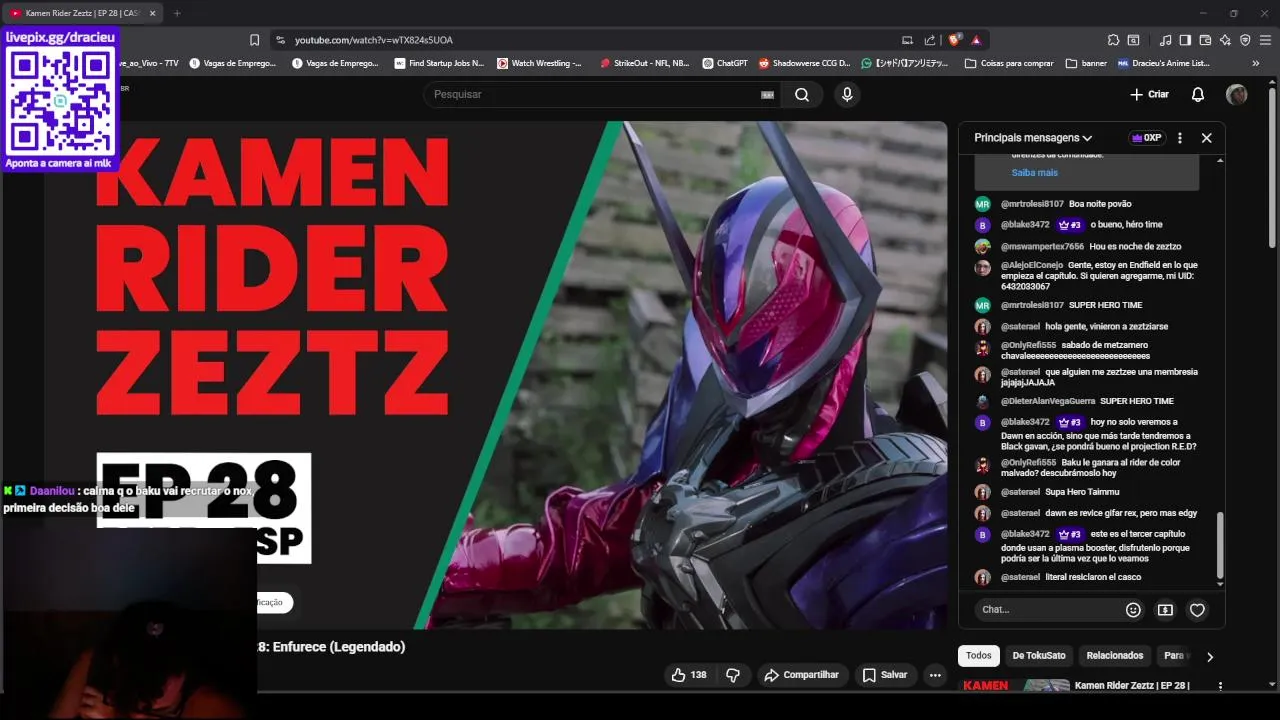Click username @AlejoElConejo in chat
Image resolution: width=1280 pixels, height=720 pixels.
pyautogui.click(x=1032, y=265)
